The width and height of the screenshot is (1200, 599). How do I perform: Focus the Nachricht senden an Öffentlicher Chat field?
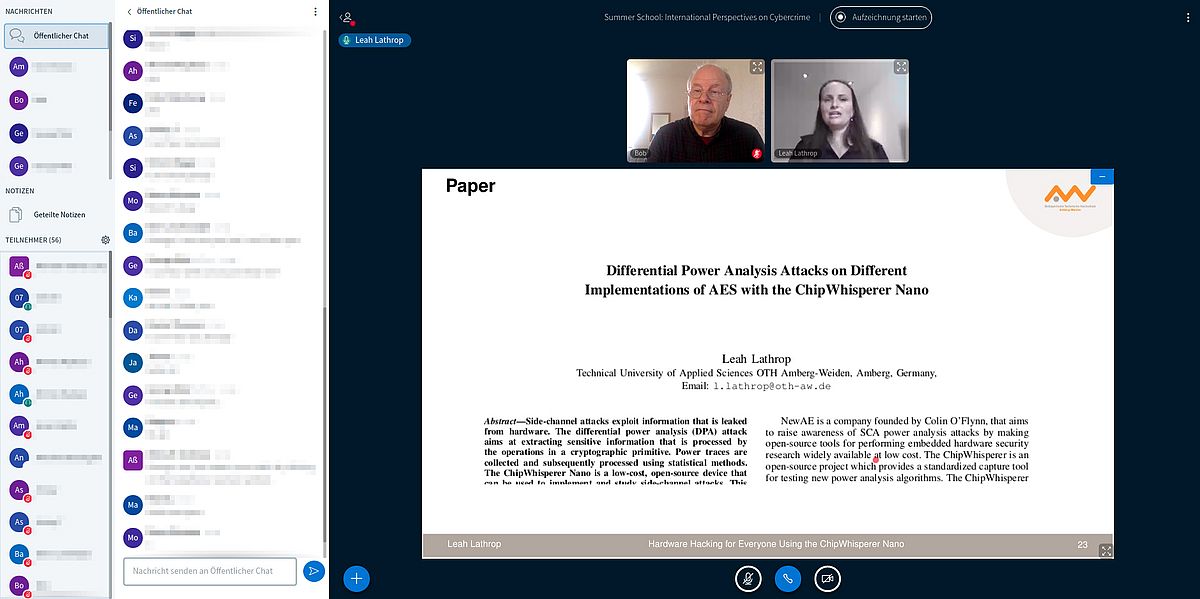point(210,570)
